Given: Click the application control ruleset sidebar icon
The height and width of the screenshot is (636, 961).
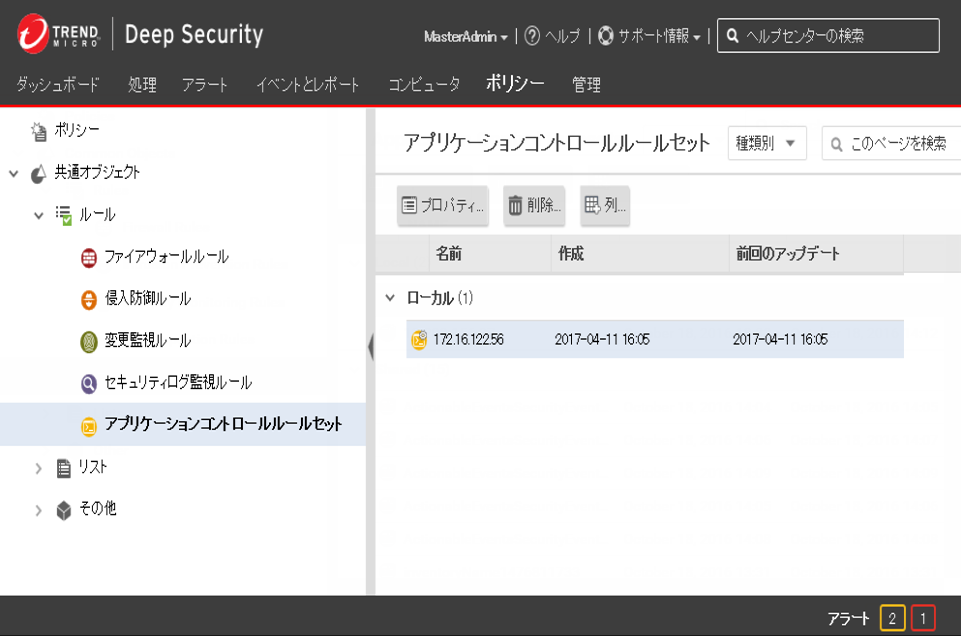Looking at the screenshot, I should click(89, 425).
